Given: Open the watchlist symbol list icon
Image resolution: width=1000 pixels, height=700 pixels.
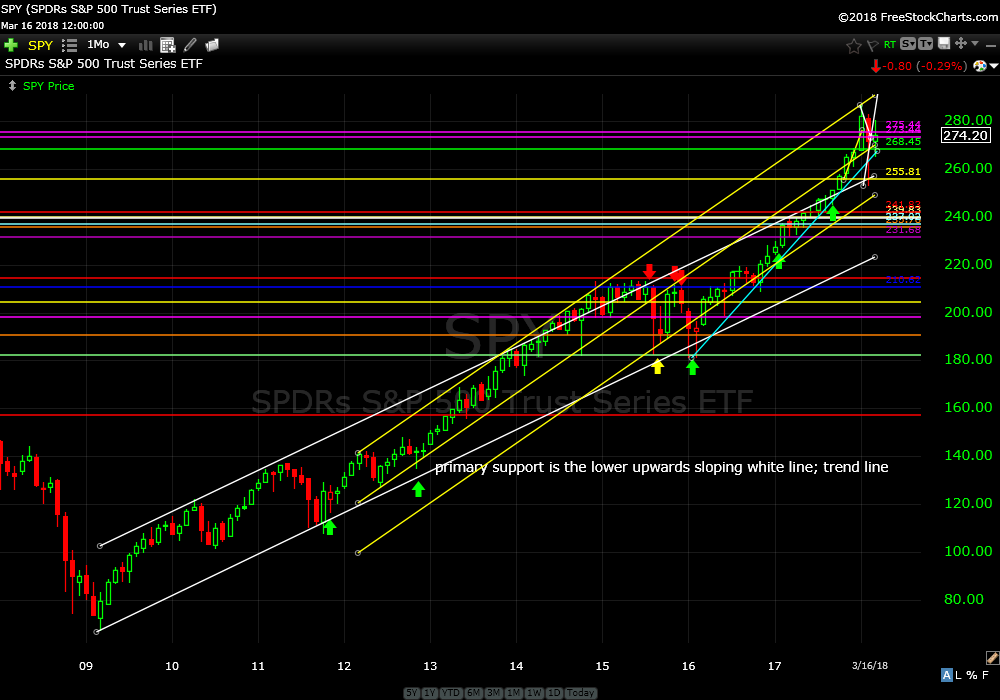Looking at the screenshot, I should 69,45.
